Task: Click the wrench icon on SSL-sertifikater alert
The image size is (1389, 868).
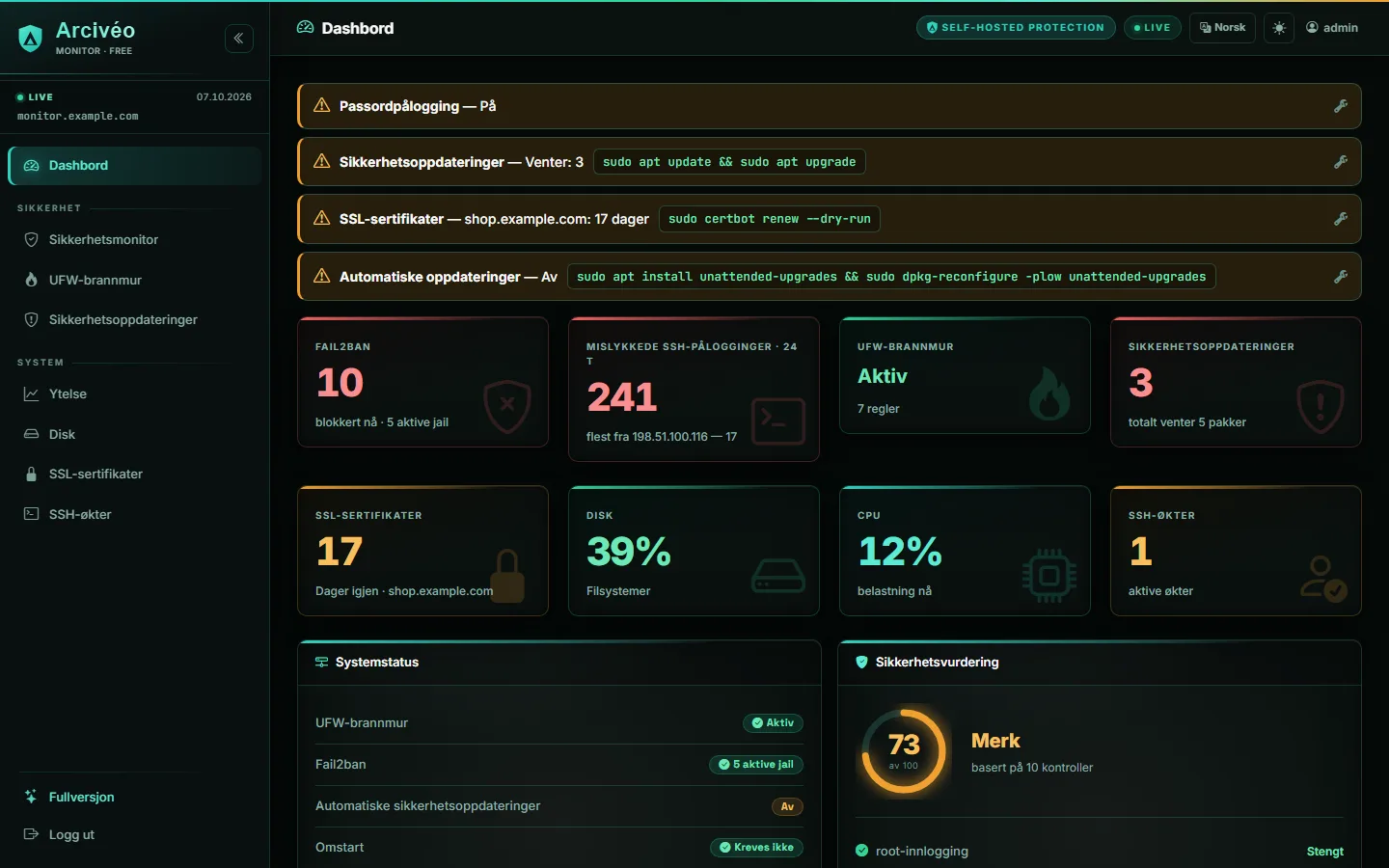Action: (1341, 219)
